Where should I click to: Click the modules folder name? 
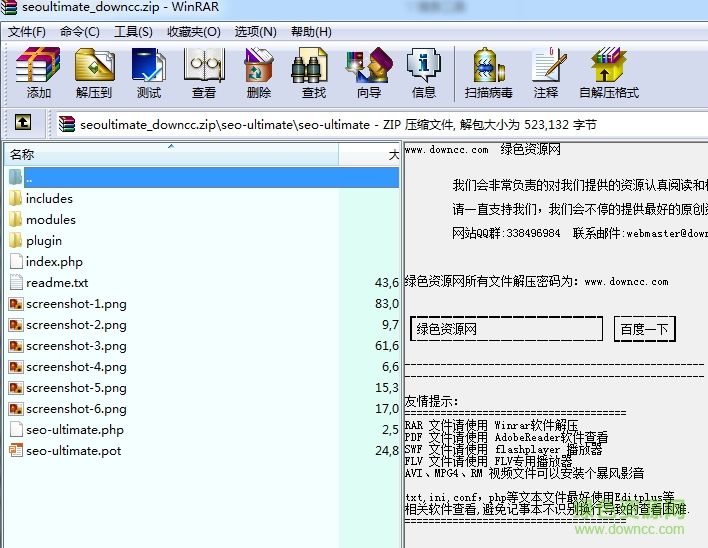[51, 219]
